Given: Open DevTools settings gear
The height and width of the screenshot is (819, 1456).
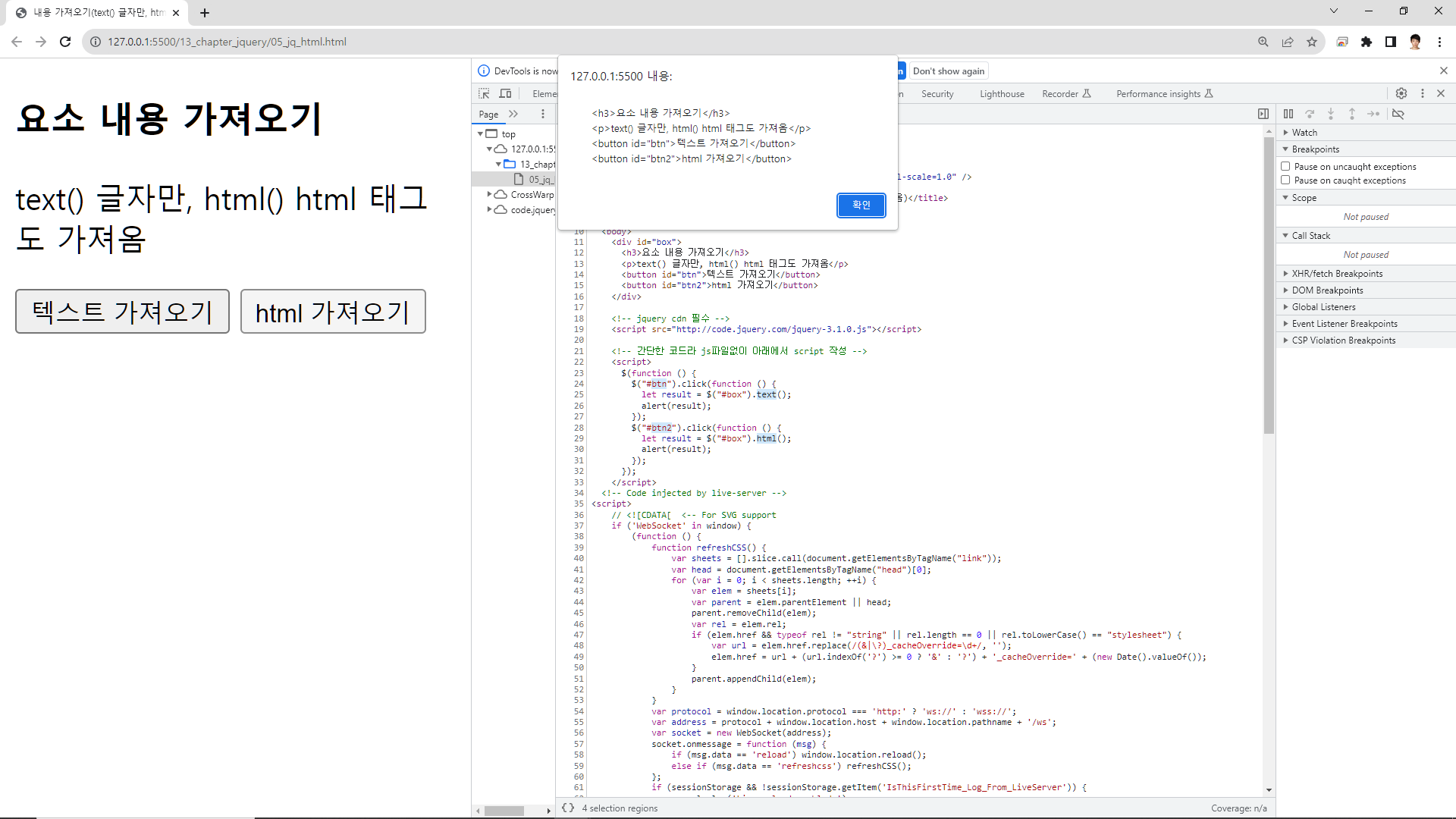Looking at the screenshot, I should pos(1401,93).
